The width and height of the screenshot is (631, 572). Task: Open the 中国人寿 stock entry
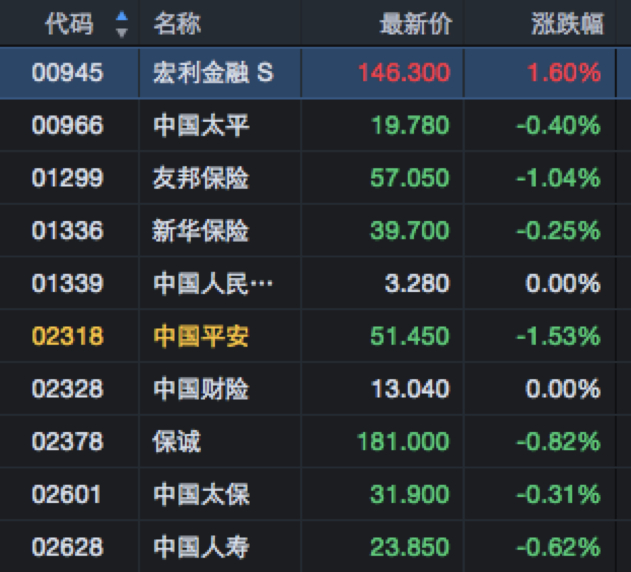click(201, 547)
